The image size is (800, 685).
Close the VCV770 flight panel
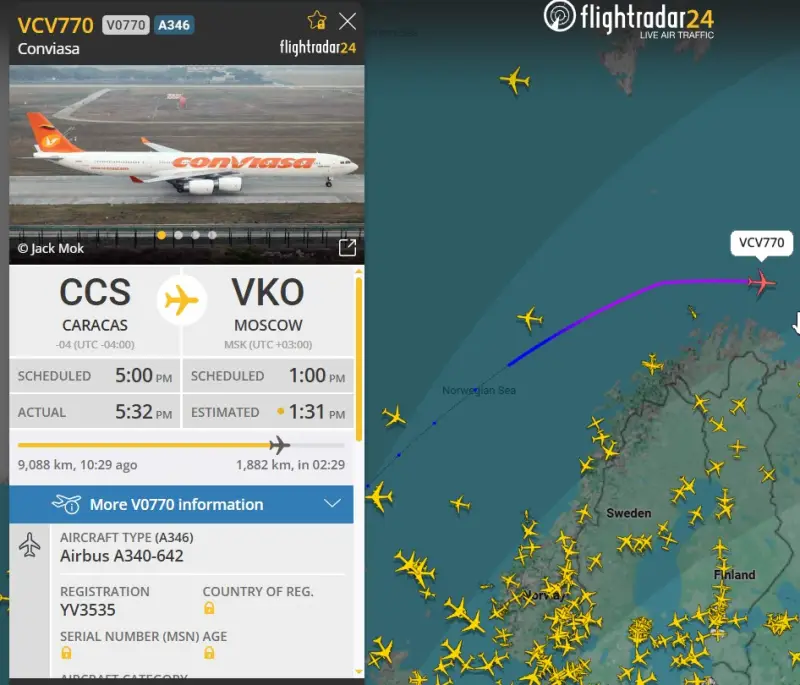(x=347, y=21)
